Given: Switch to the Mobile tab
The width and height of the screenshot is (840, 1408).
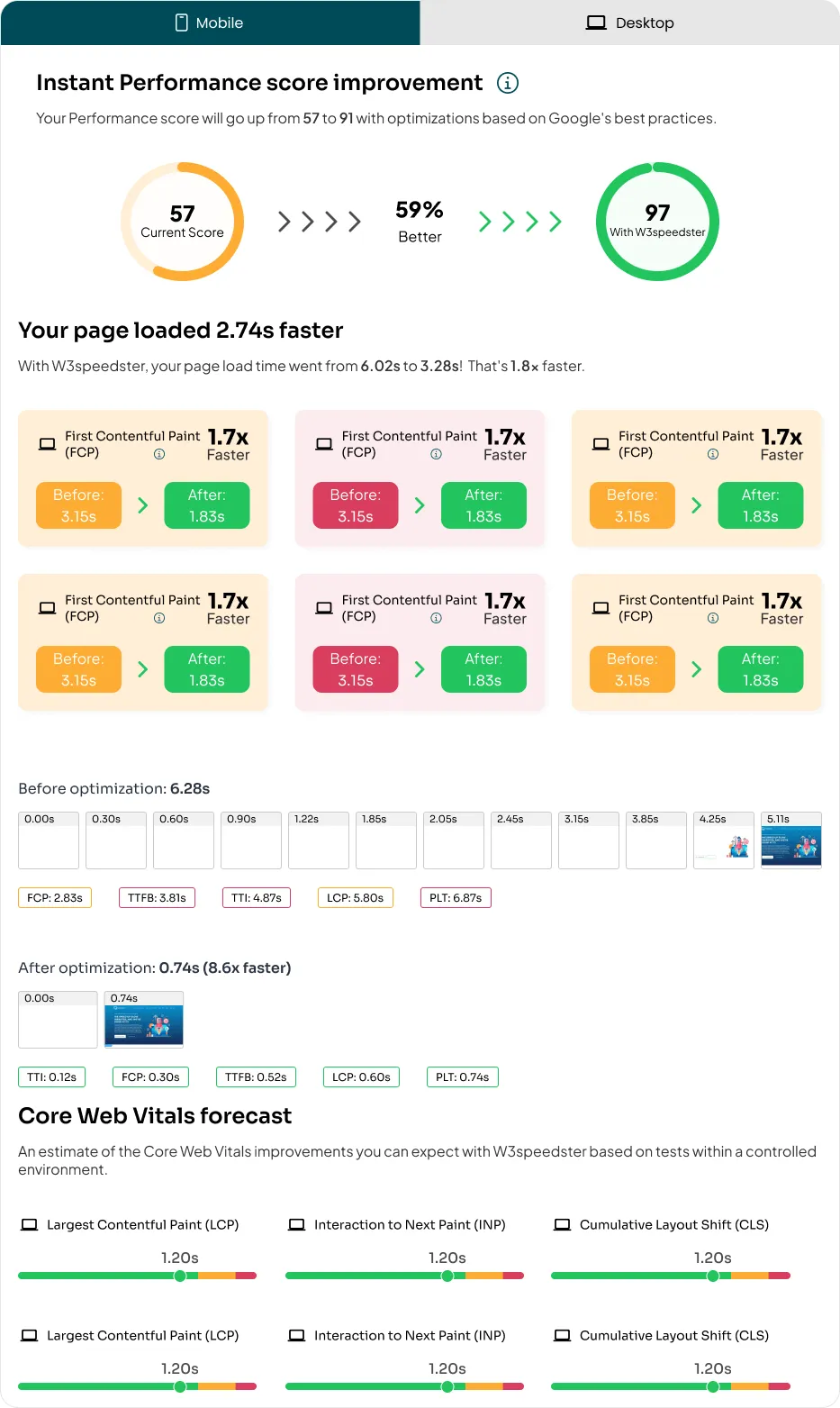Looking at the screenshot, I should pos(210,23).
